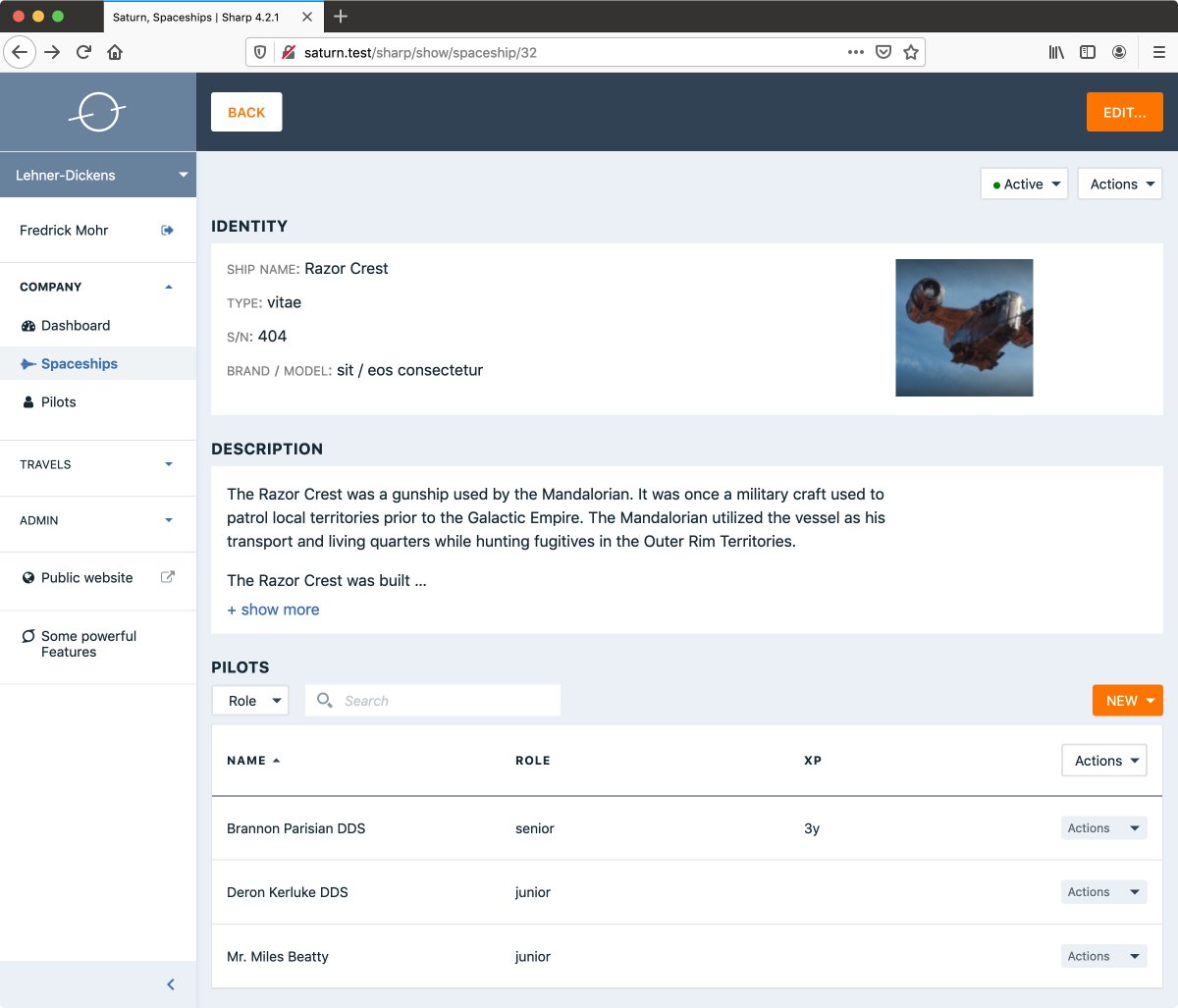The image size is (1178, 1008).
Task: Sort pilots by the NAME column header
Action: point(253,761)
